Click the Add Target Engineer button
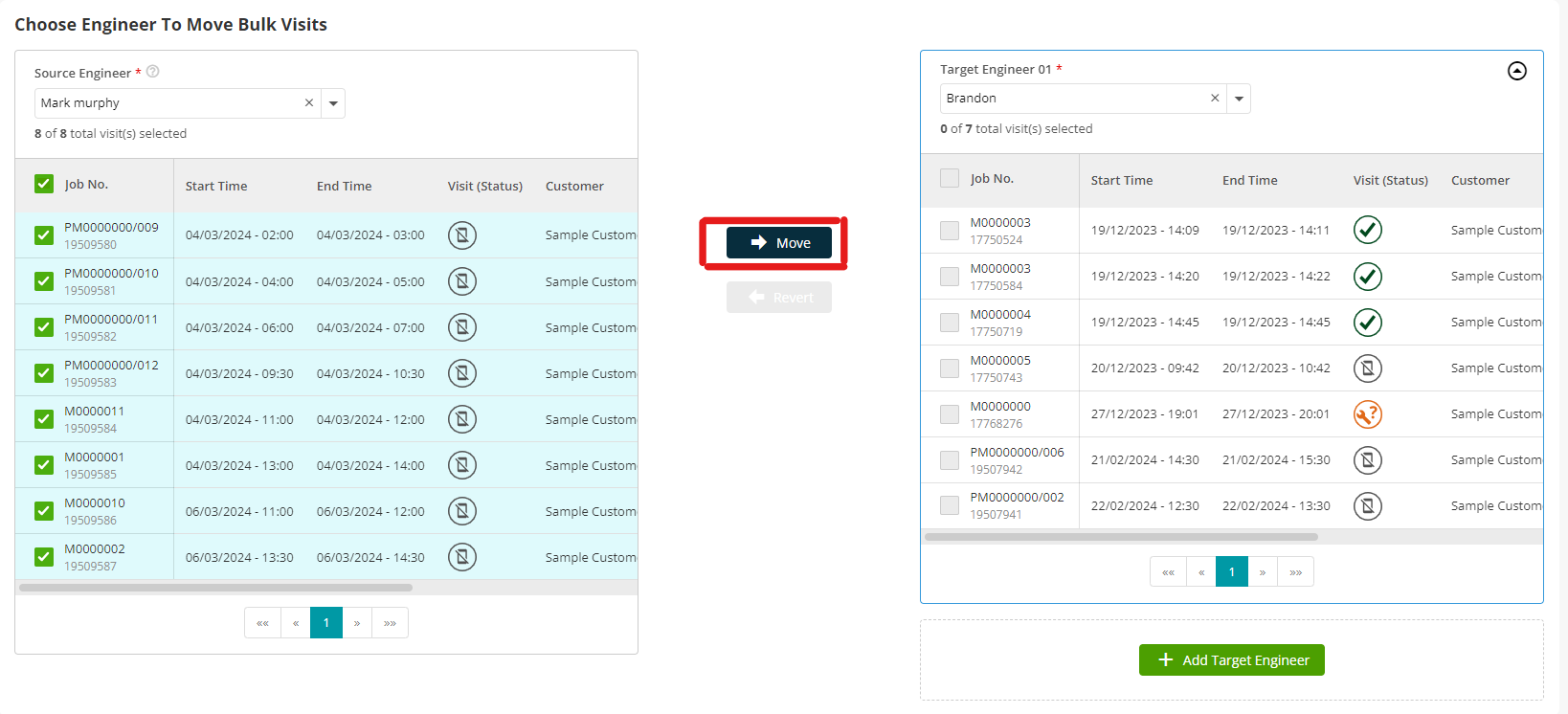Screen dimensions: 1568x714 tap(1232, 660)
